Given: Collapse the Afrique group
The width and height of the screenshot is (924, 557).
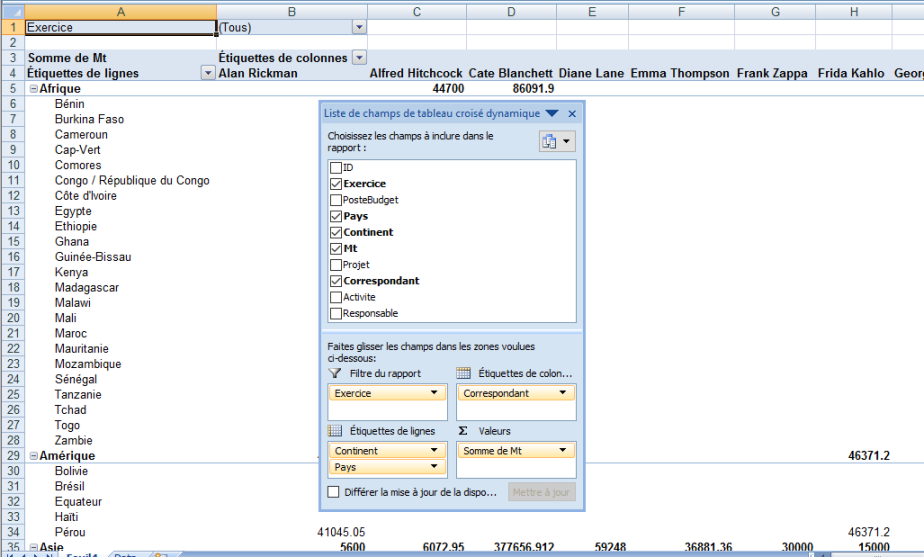Looking at the screenshot, I should tap(33, 89).
